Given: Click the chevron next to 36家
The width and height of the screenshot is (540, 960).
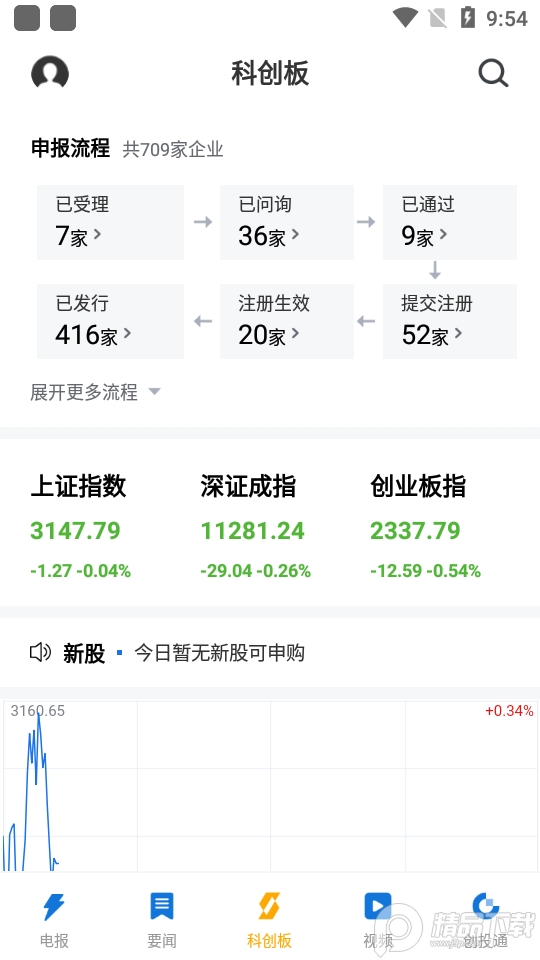Looking at the screenshot, I should click(x=295, y=234).
